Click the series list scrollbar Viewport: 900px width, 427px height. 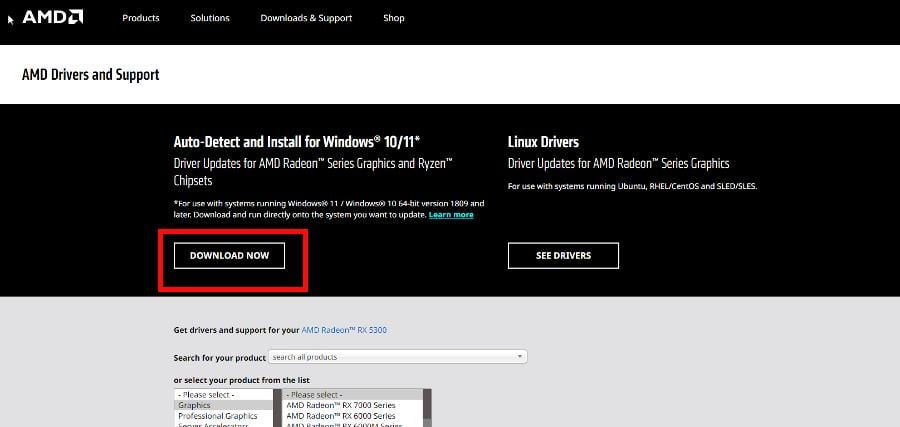coord(427,408)
